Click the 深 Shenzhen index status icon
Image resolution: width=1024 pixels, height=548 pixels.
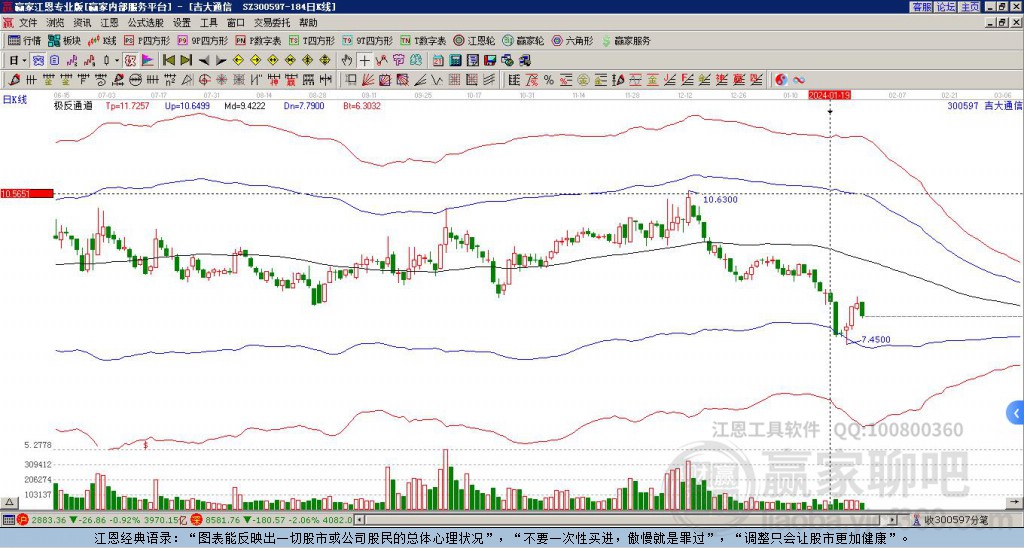click(195, 520)
